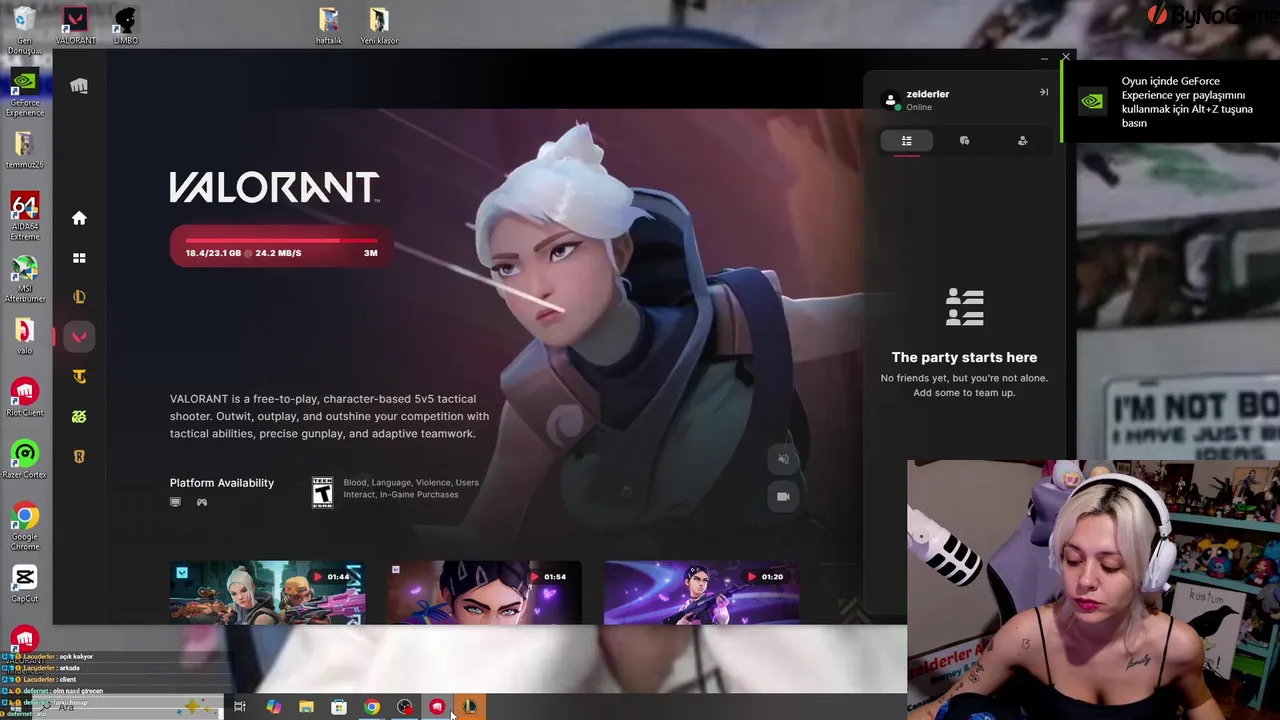
Task: Switch to League of Legends taskbar icon
Action: coord(469,707)
